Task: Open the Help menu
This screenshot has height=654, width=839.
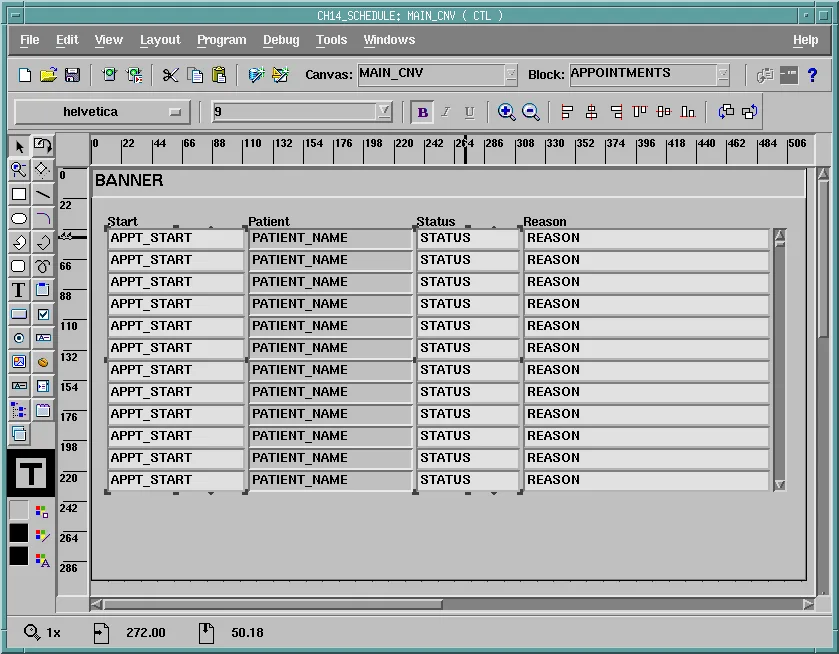Action: [x=805, y=40]
